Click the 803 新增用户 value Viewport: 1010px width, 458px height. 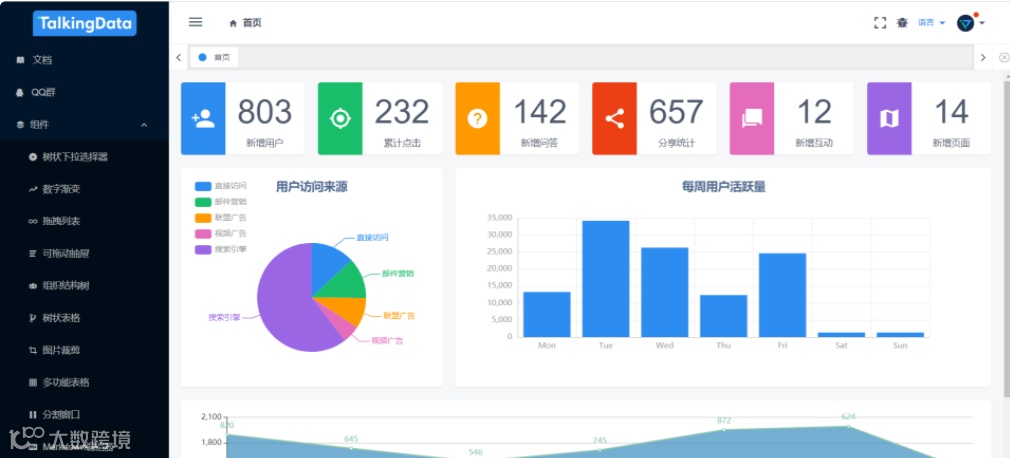click(x=265, y=111)
